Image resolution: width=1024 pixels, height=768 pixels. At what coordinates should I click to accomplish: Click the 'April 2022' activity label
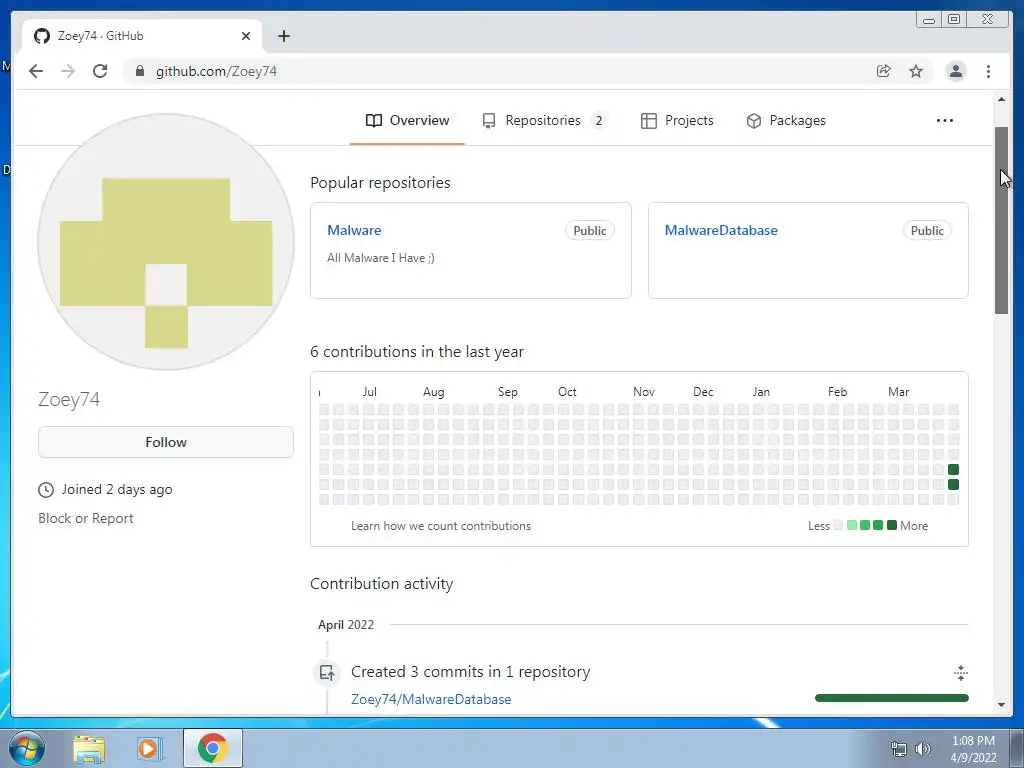(345, 625)
